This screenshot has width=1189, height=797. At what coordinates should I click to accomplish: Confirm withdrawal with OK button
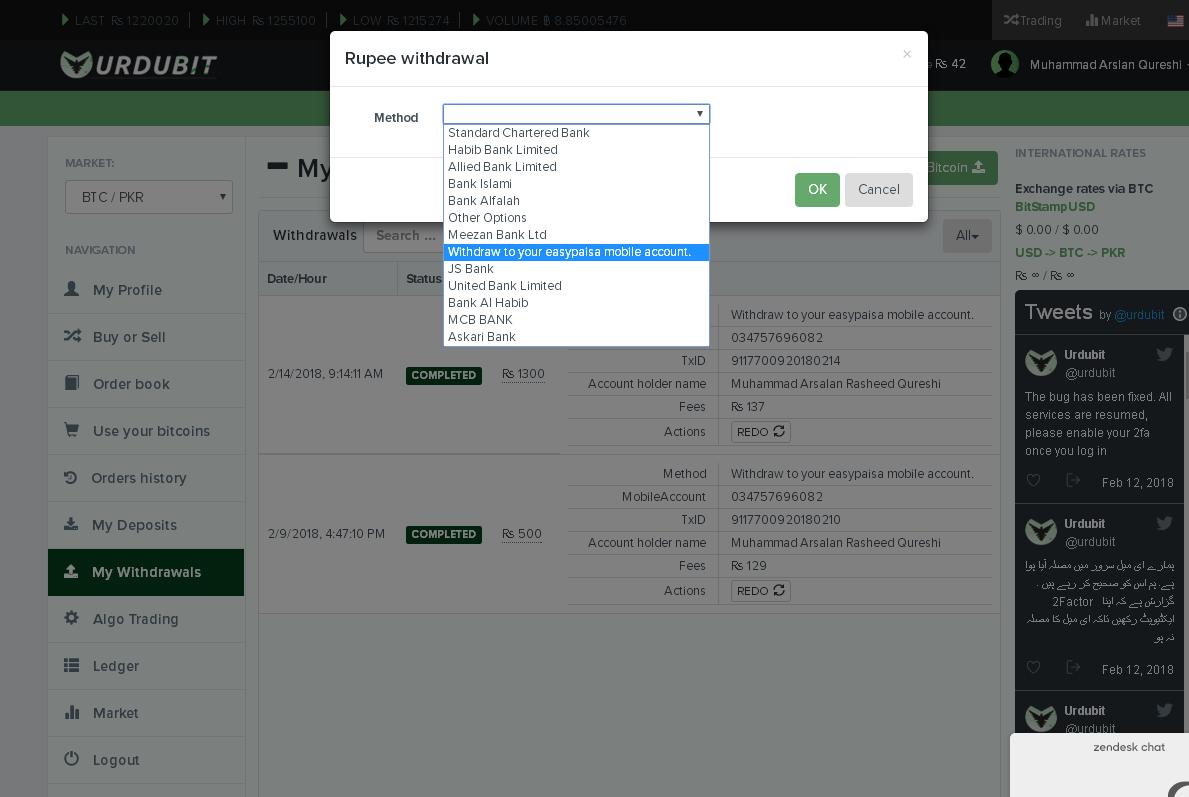coord(817,190)
